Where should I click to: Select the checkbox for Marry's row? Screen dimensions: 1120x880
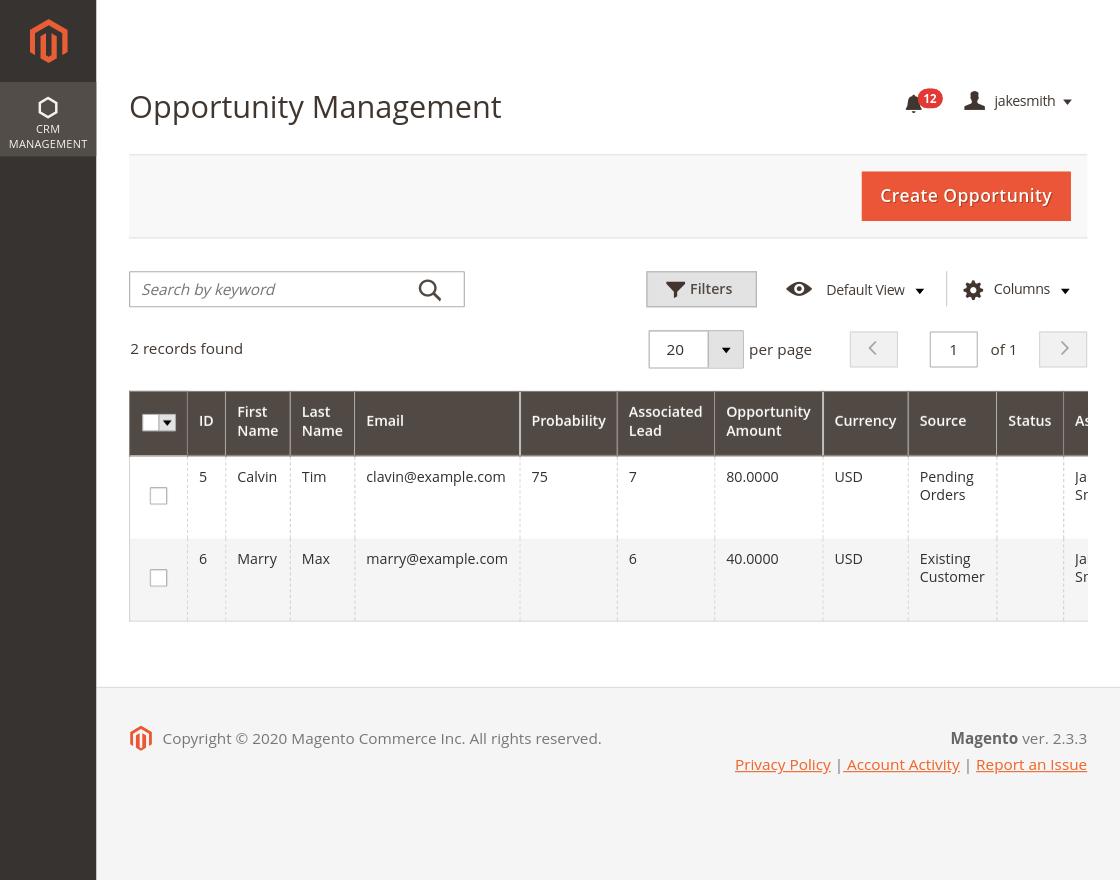pyautogui.click(x=158, y=577)
